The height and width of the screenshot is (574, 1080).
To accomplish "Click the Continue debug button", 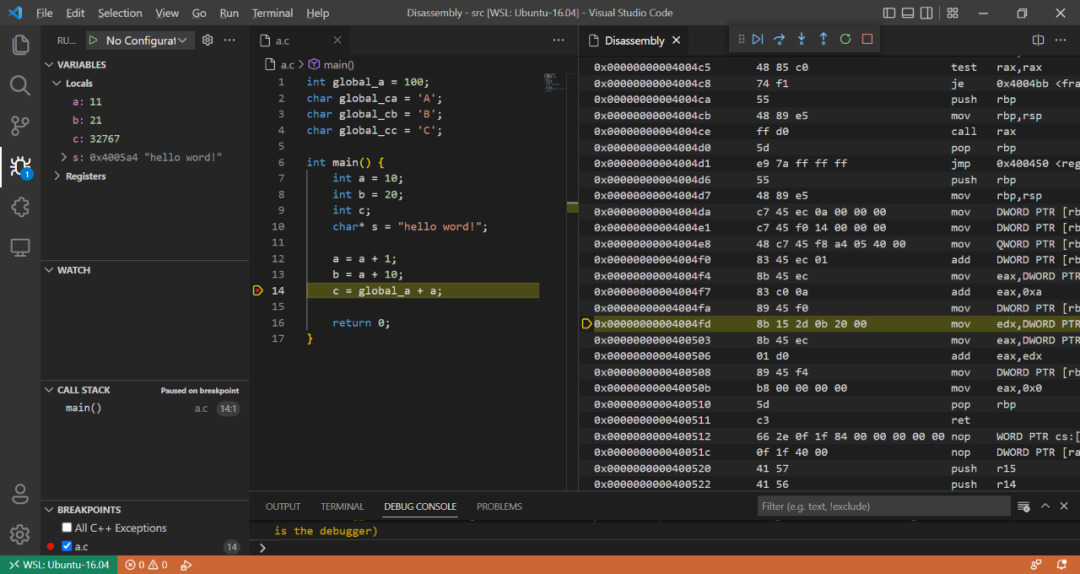I will (757, 39).
